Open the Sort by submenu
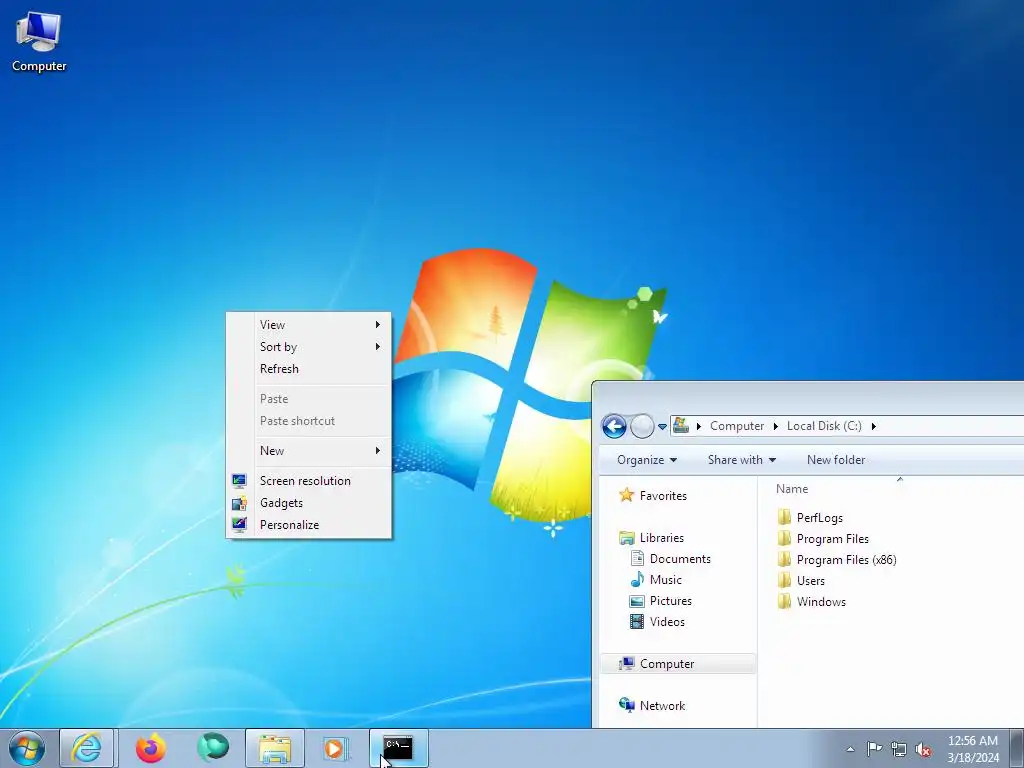The width and height of the screenshot is (1024, 768). (309, 347)
